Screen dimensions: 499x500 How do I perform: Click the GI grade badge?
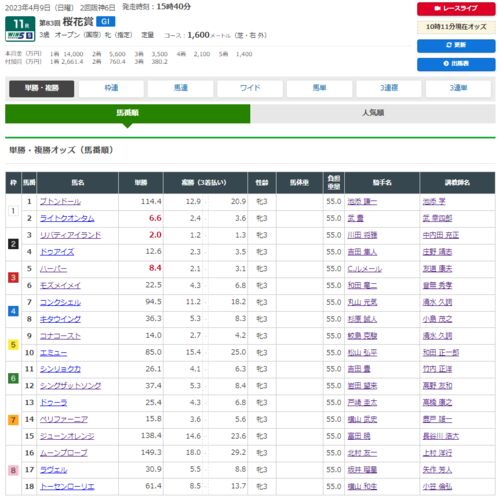click(105, 22)
